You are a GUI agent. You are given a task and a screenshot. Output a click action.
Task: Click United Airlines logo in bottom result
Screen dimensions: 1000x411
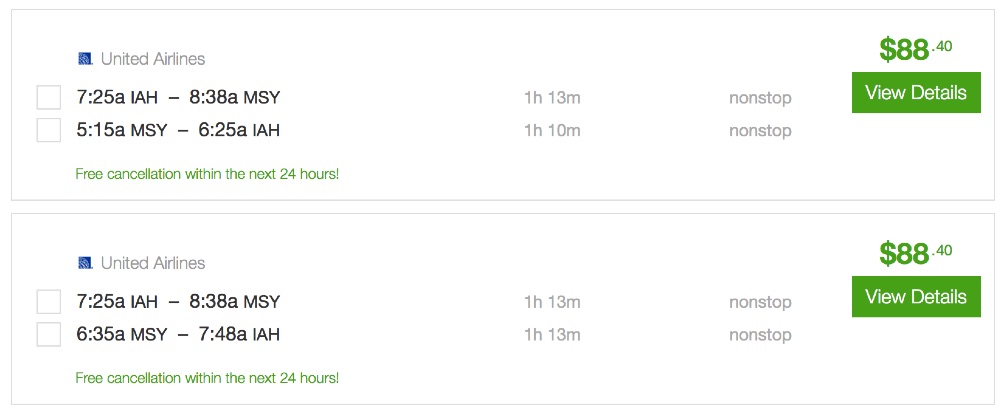click(x=85, y=263)
